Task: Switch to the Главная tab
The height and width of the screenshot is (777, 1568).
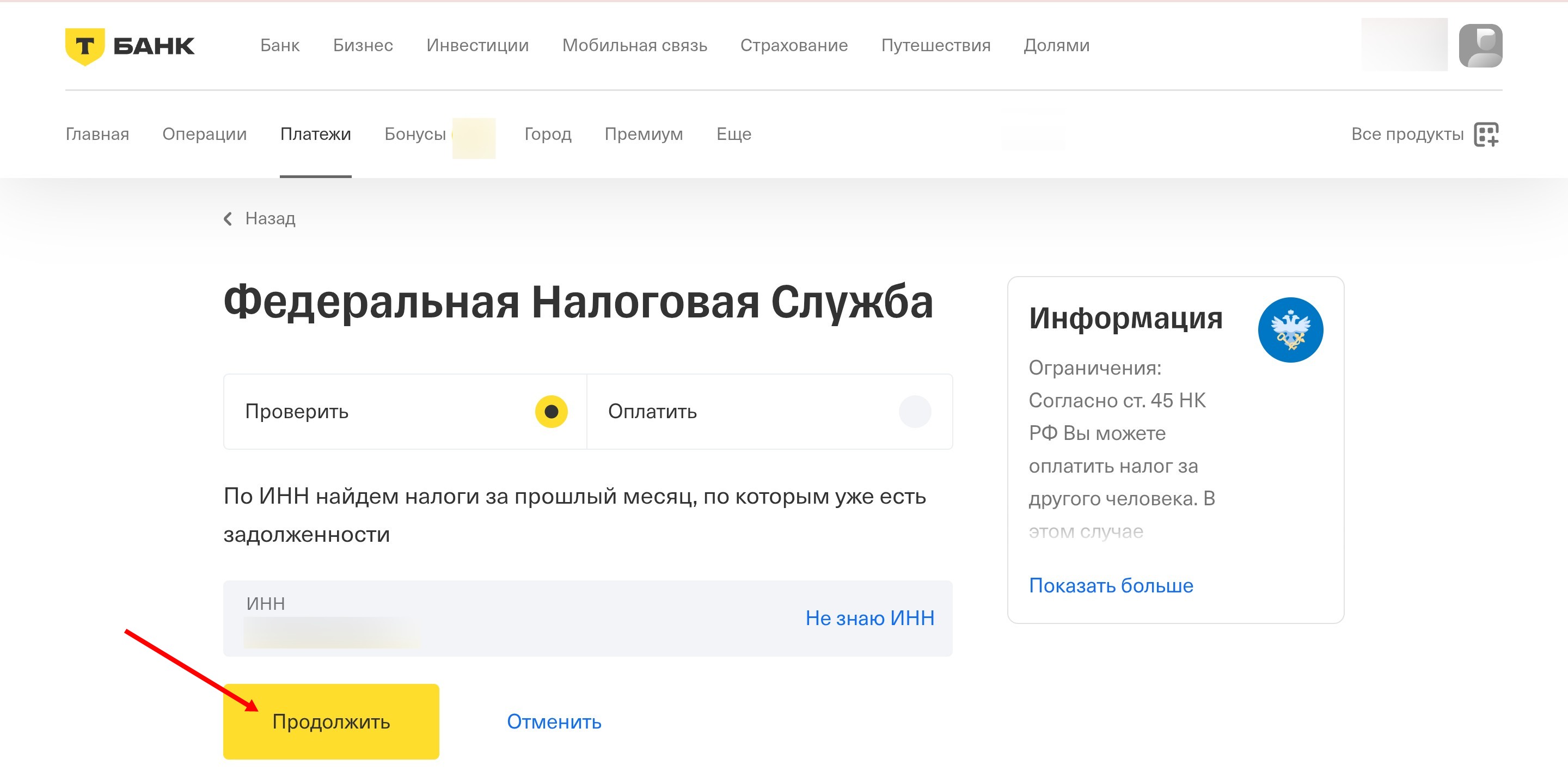Action: [97, 134]
